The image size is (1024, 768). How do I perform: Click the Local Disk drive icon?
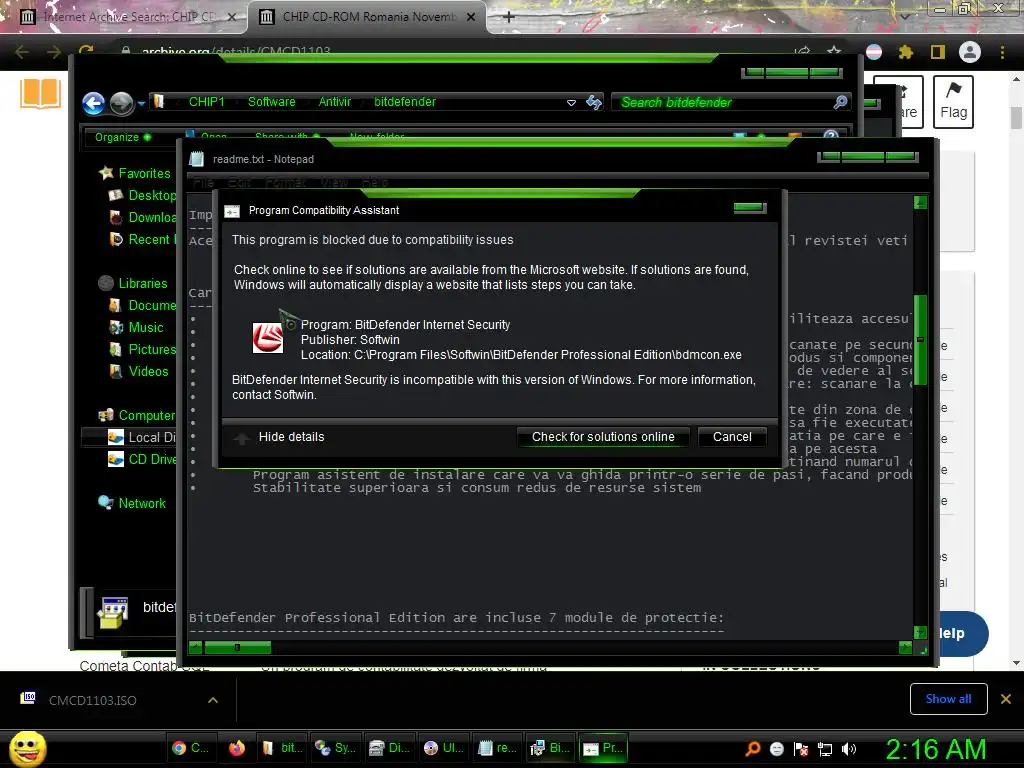click(116, 438)
